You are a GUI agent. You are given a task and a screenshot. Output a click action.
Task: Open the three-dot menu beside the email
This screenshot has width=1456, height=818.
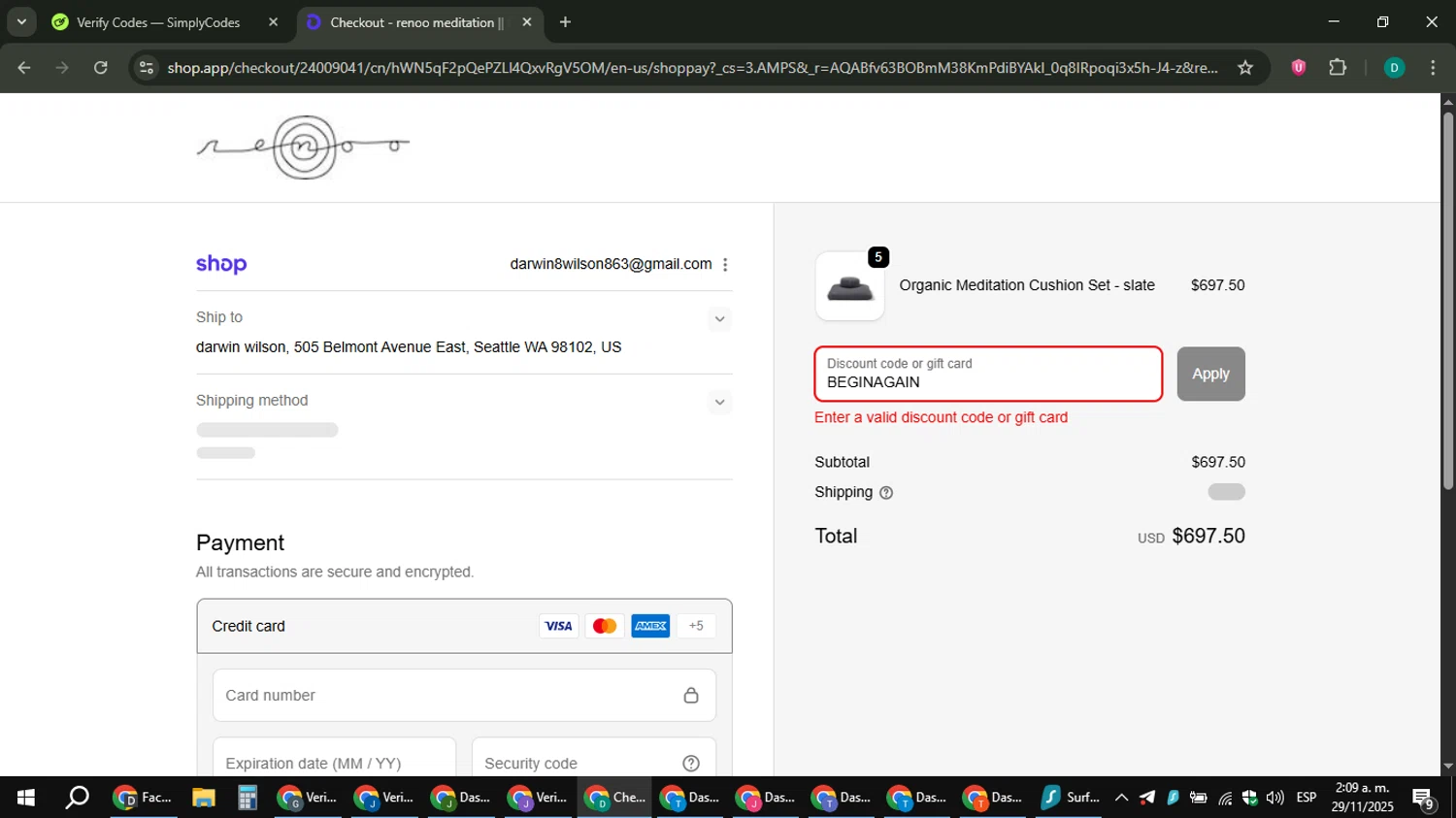pyautogui.click(x=725, y=265)
